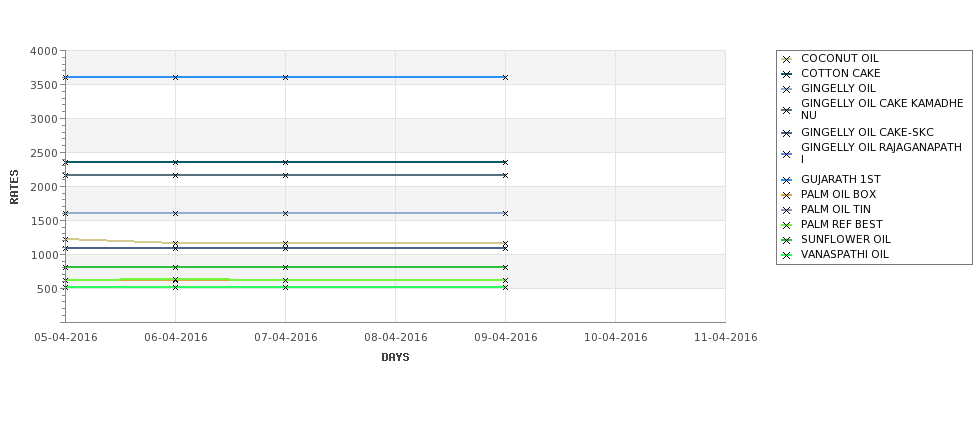The width and height of the screenshot is (975, 429).
Task: Click the 09-04-2016 x-axis date label
Action: point(506,338)
